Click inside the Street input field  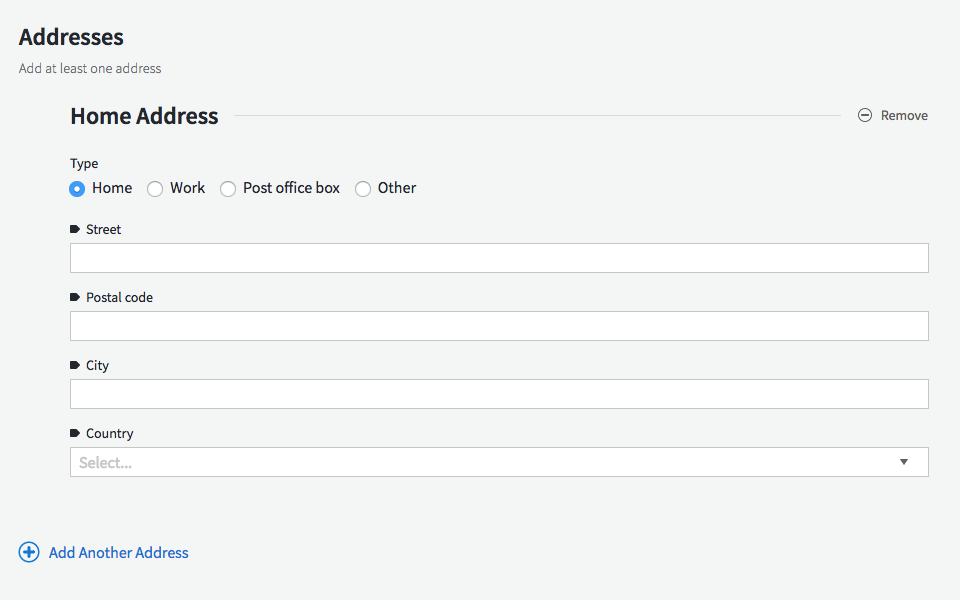[x=499, y=257]
